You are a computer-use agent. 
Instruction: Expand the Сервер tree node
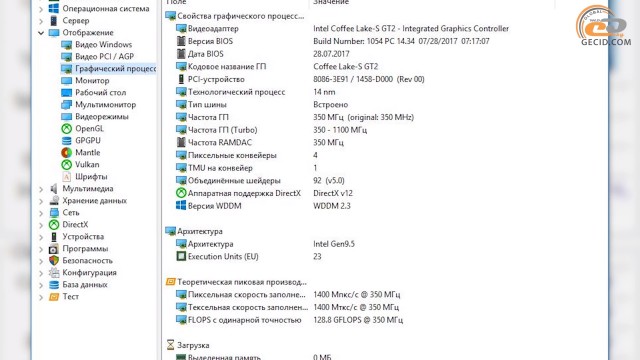click(x=41, y=20)
